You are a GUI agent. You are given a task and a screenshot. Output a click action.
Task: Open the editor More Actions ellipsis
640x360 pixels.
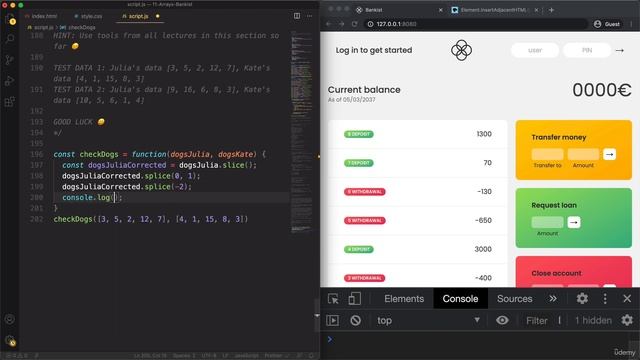coord(310,16)
